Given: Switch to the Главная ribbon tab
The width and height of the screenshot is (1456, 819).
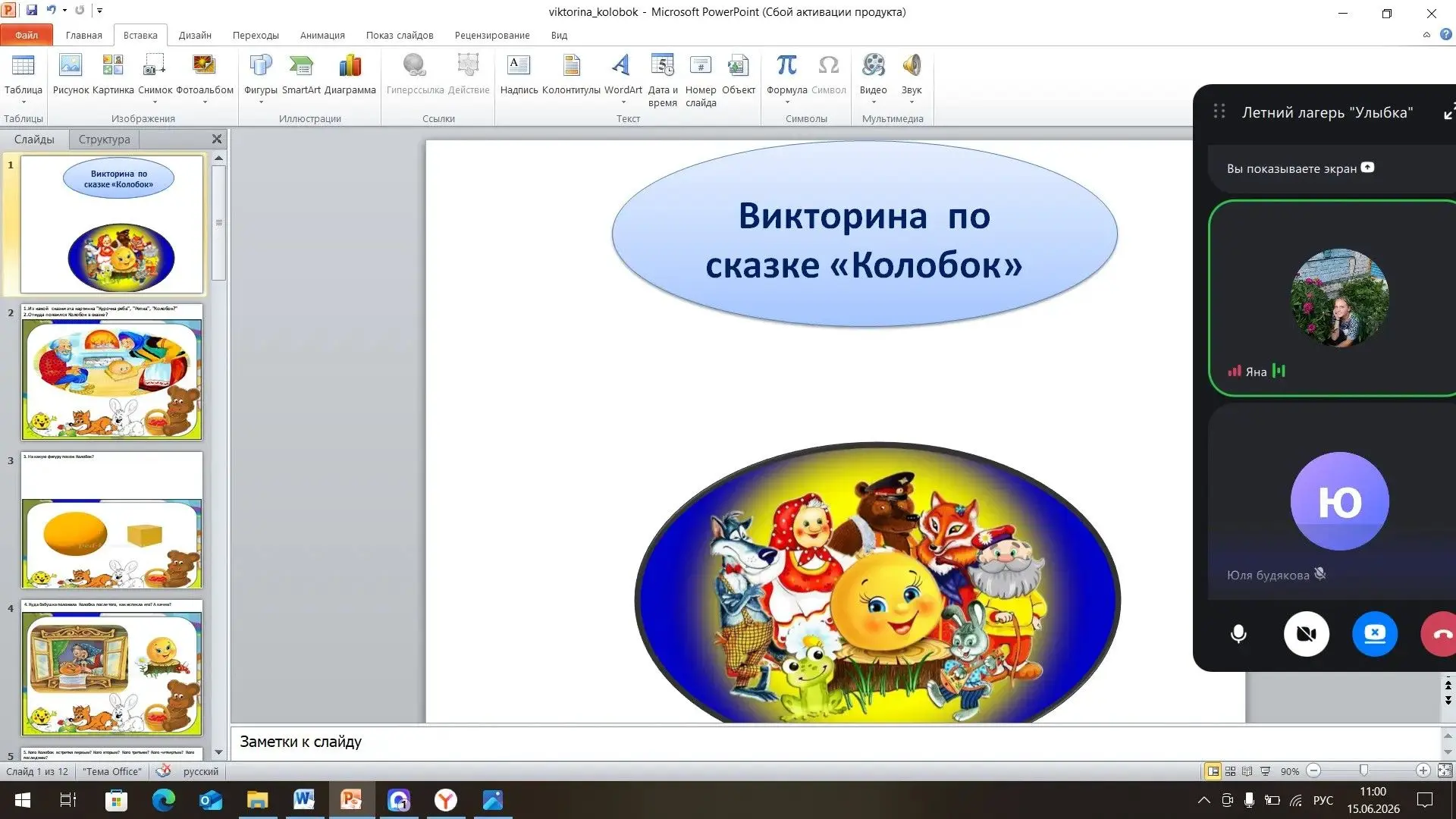Looking at the screenshot, I should coord(83,35).
